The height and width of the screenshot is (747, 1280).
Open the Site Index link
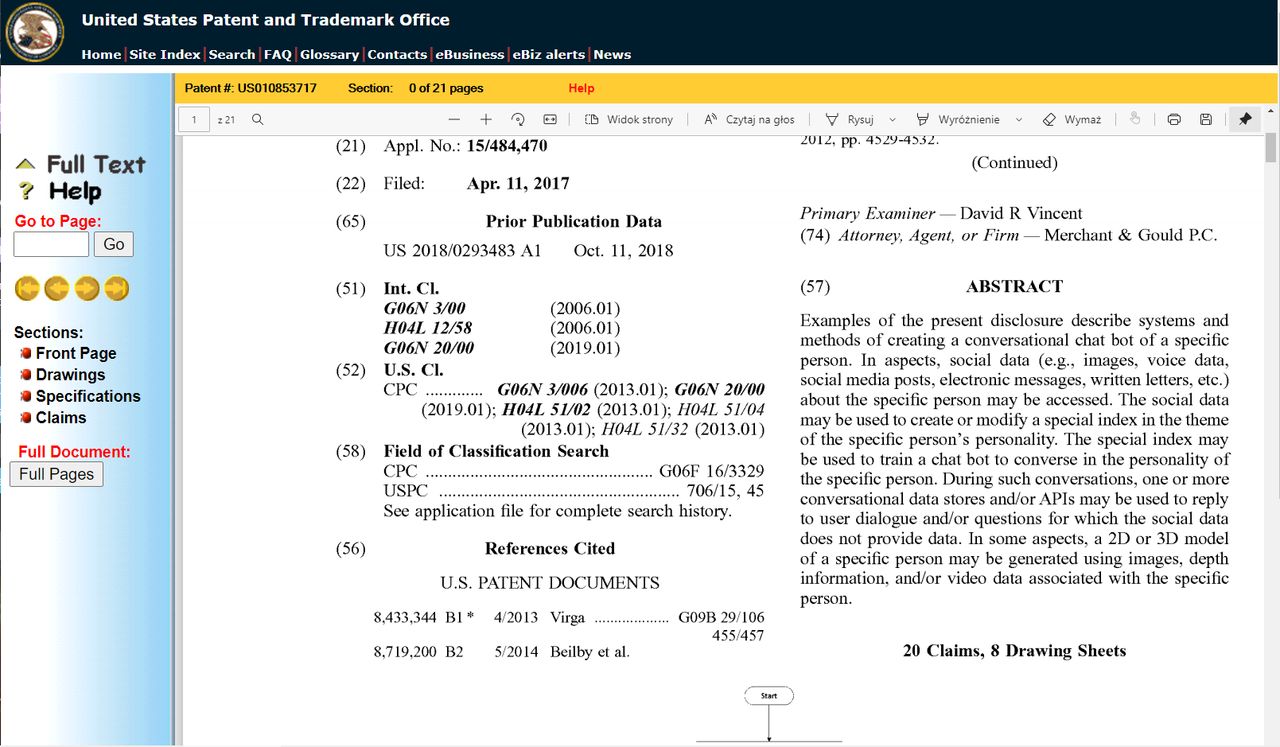(x=165, y=55)
